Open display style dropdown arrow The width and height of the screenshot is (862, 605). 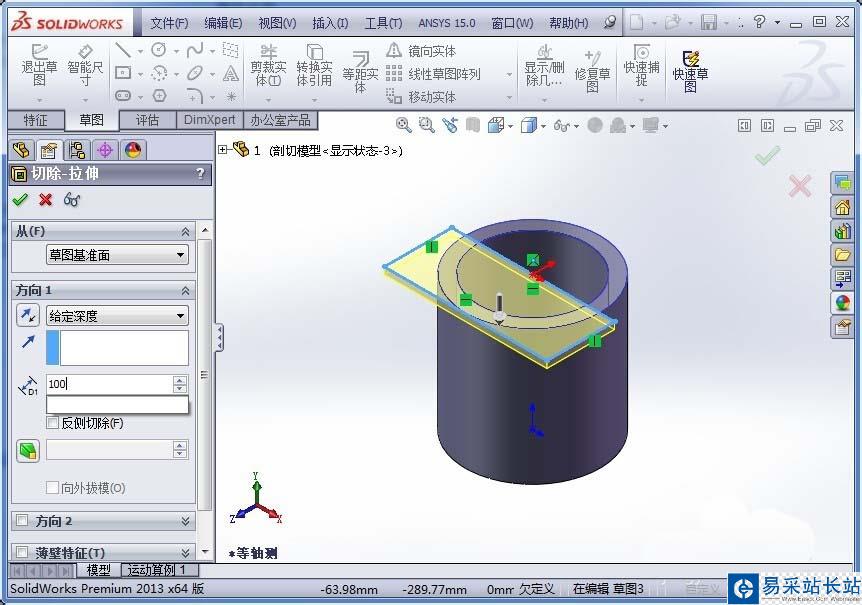(x=544, y=126)
